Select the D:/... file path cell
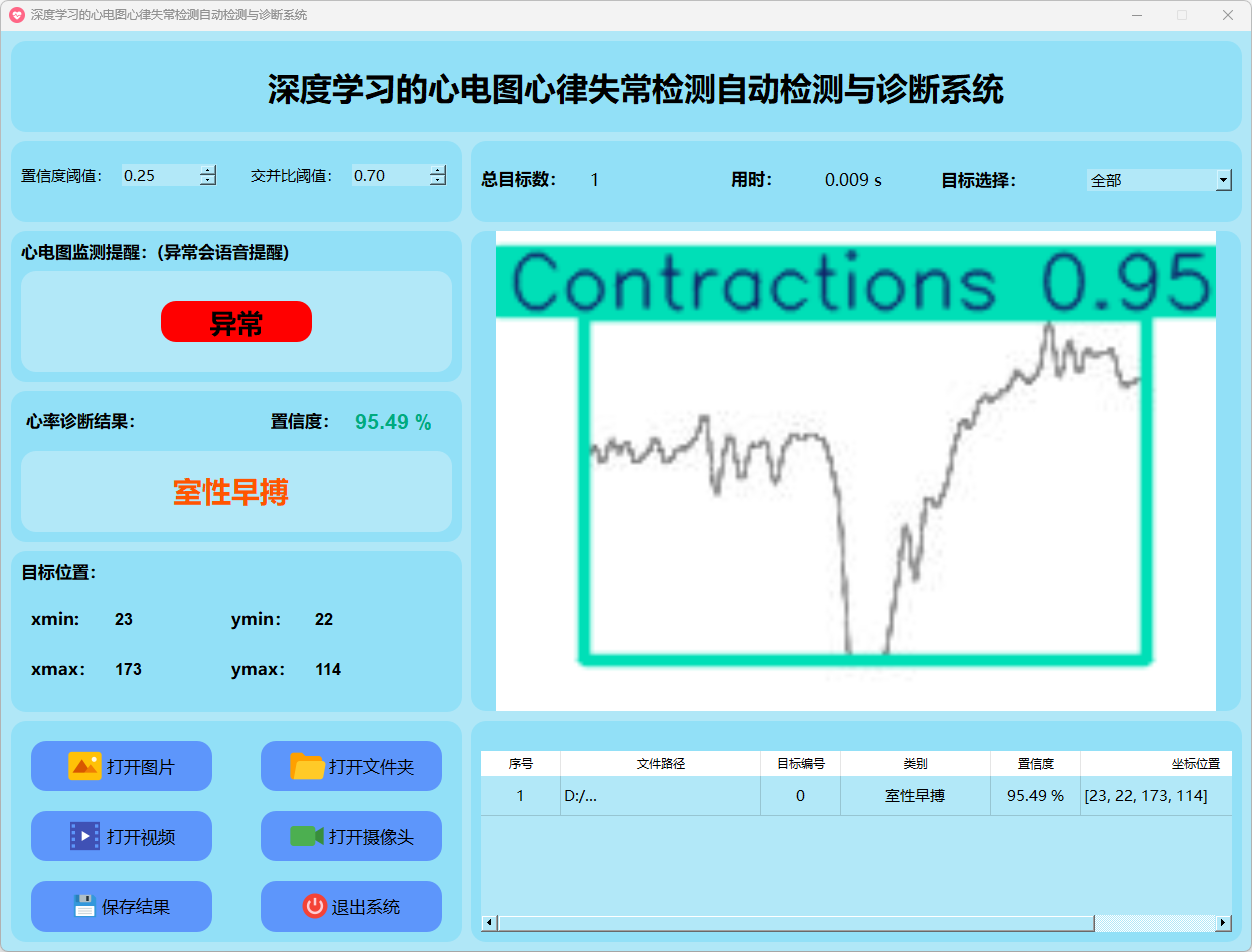Viewport: 1252px width, 952px height. 660,796
